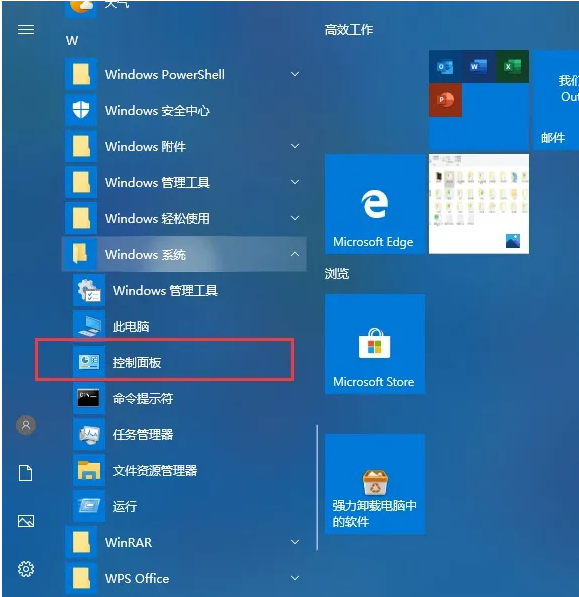Expand the Windows 附件 chevron
Image resolution: width=579 pixels, height=597 pixels.
click(295, 146)
